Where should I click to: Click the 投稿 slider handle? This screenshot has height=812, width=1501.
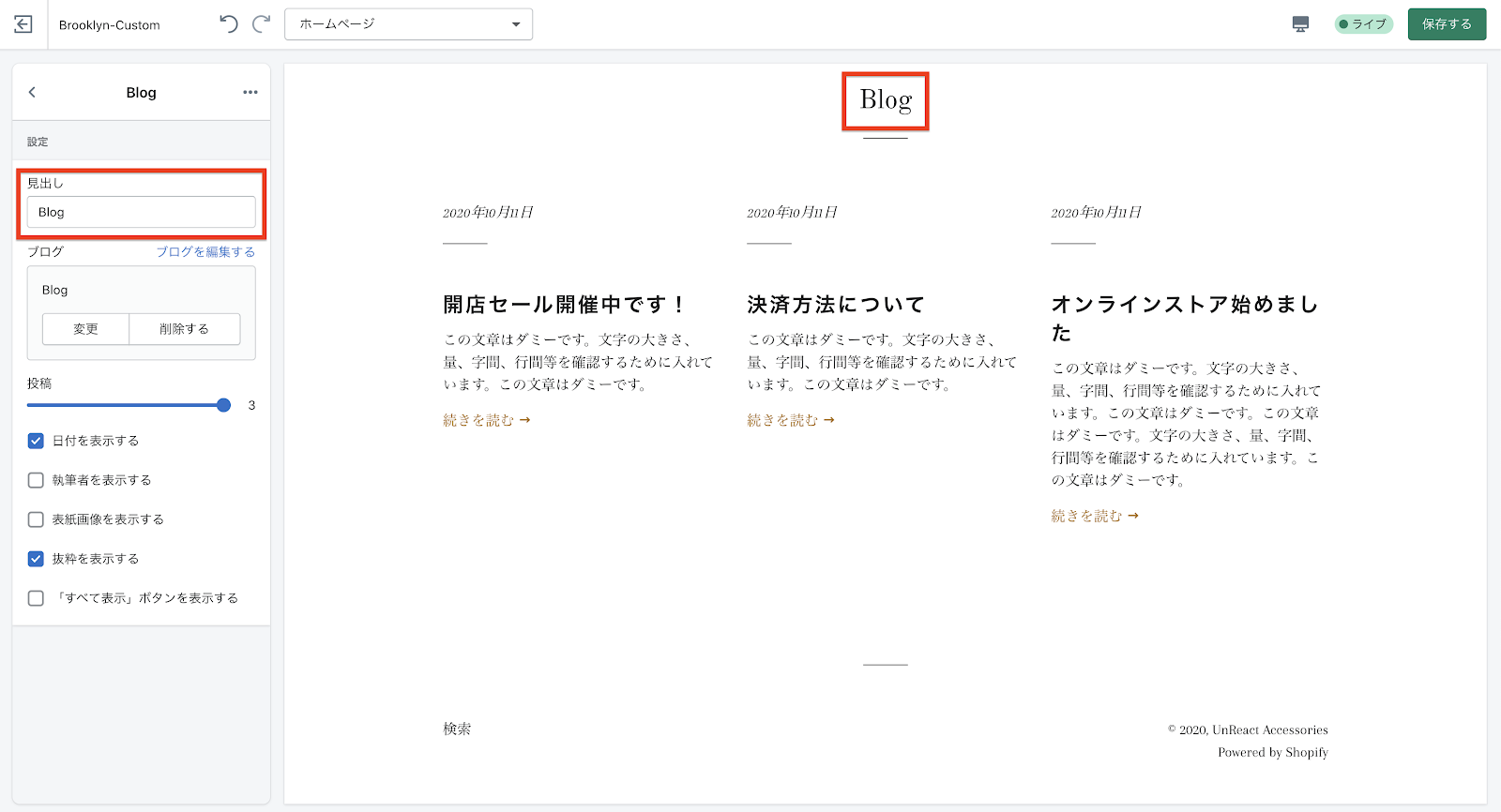pos(223,405)
